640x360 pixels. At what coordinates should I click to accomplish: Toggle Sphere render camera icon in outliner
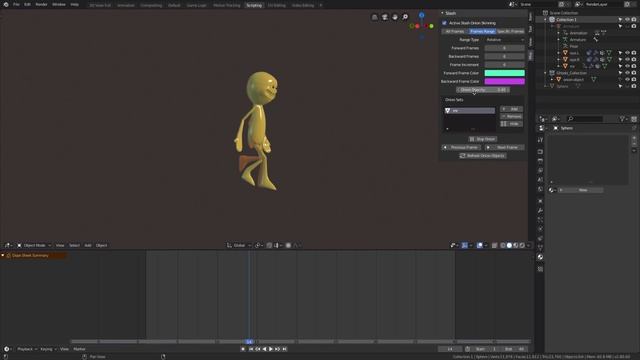(634, 86)
